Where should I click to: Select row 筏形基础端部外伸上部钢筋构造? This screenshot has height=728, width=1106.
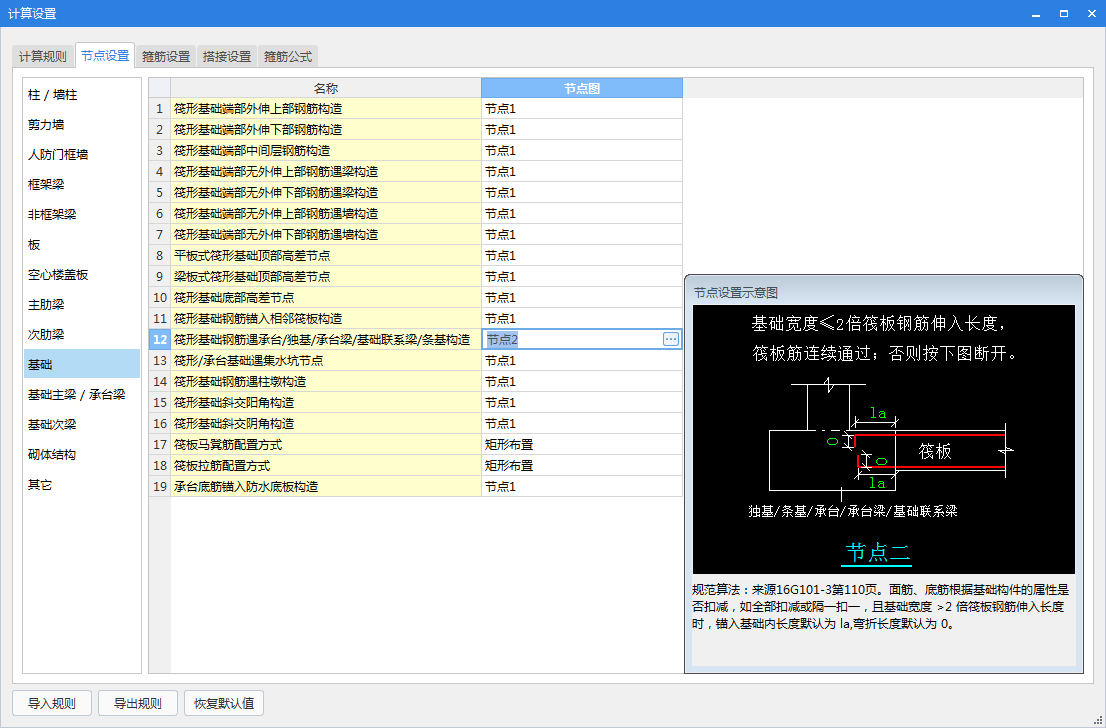click(x=326, y=109)
